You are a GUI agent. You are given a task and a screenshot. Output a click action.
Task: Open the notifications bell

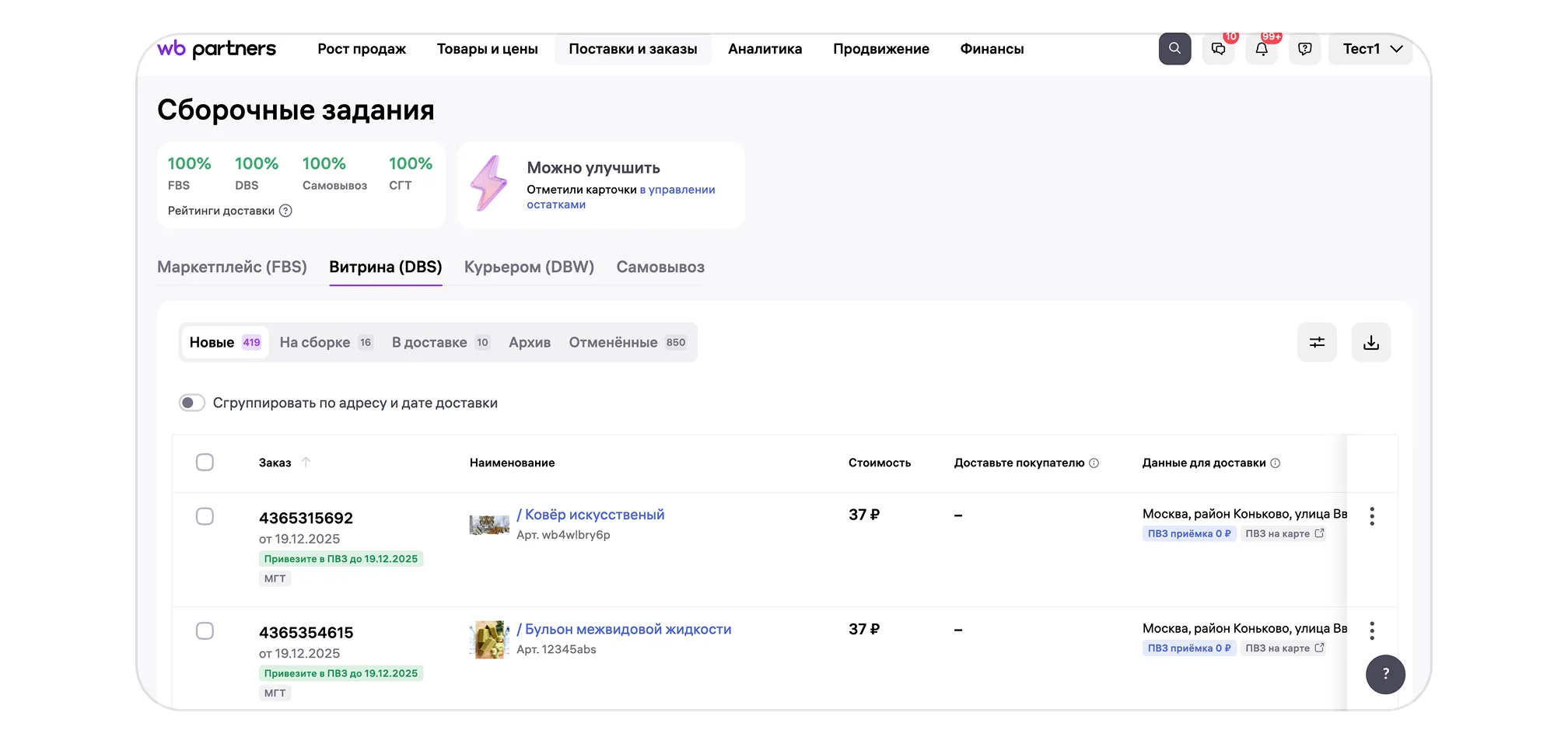(1262, 49)
